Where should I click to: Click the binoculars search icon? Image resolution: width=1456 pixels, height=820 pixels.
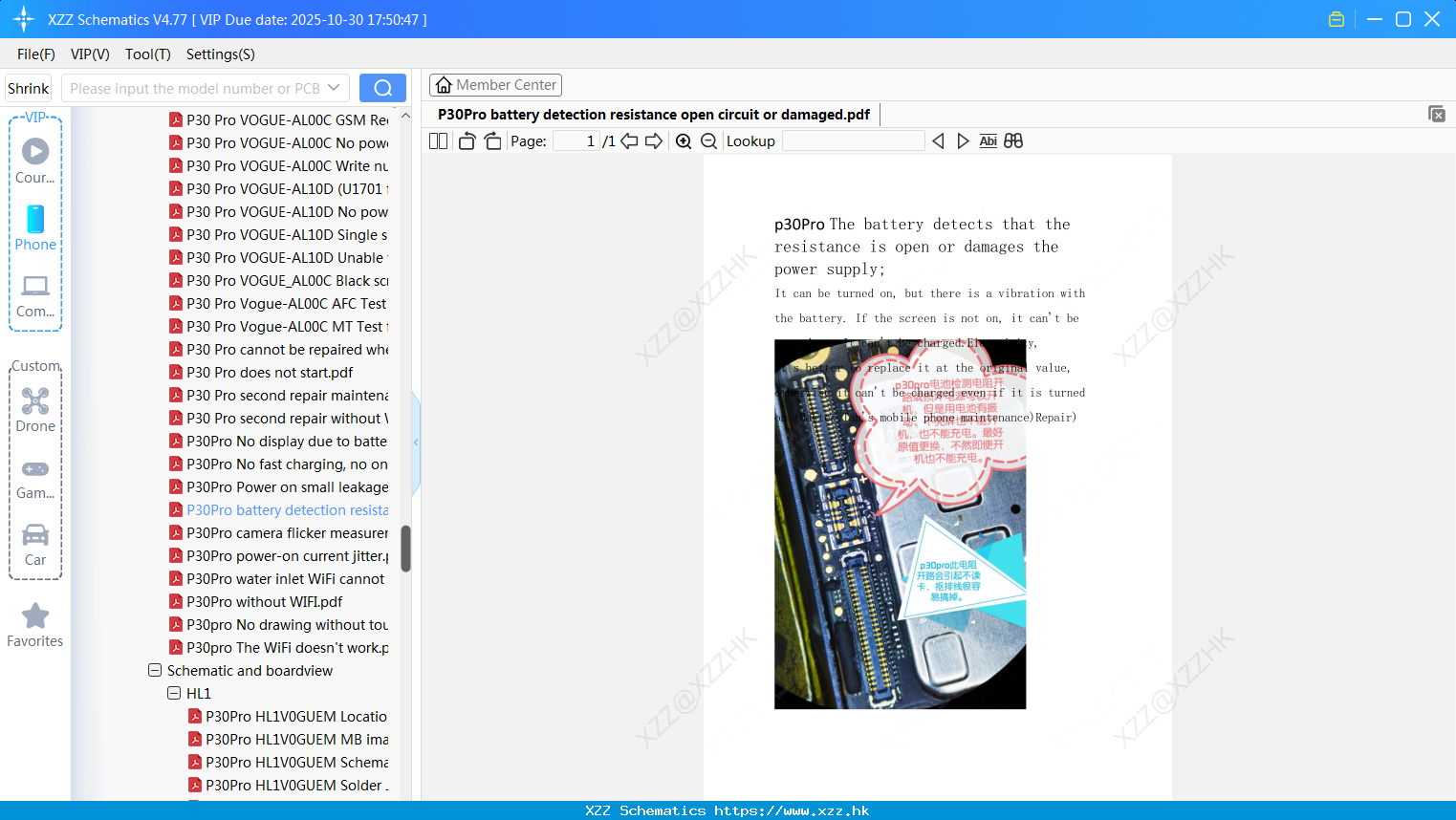click(1013, 141)
